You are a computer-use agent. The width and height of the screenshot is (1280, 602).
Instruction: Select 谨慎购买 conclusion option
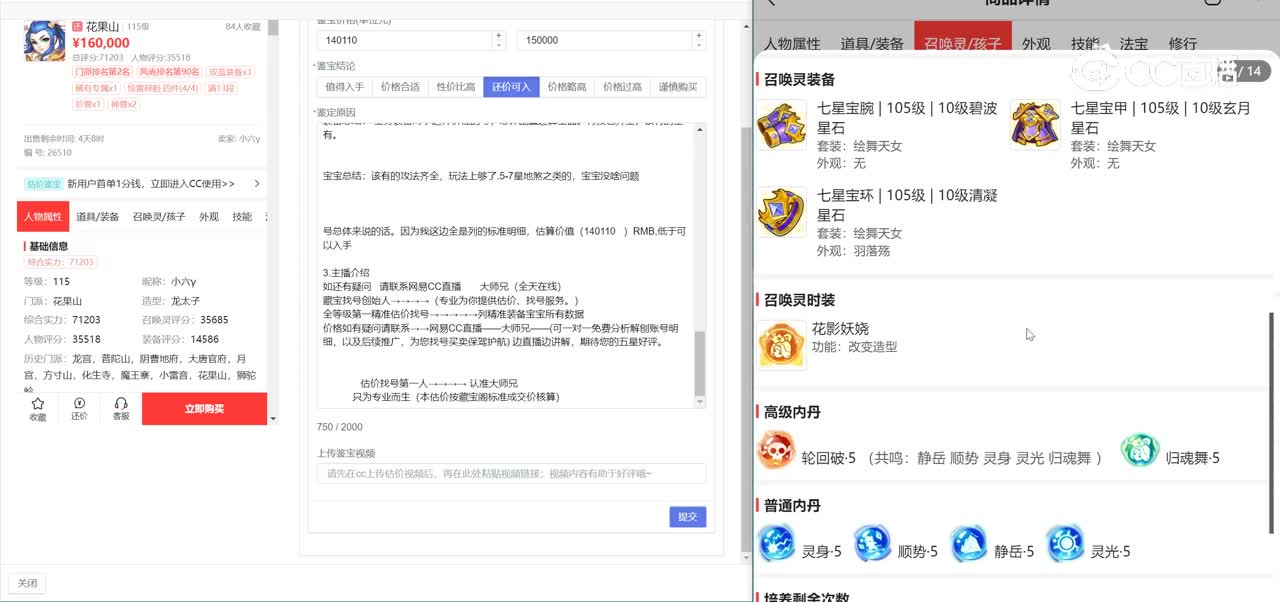click(x=678, y=87)
